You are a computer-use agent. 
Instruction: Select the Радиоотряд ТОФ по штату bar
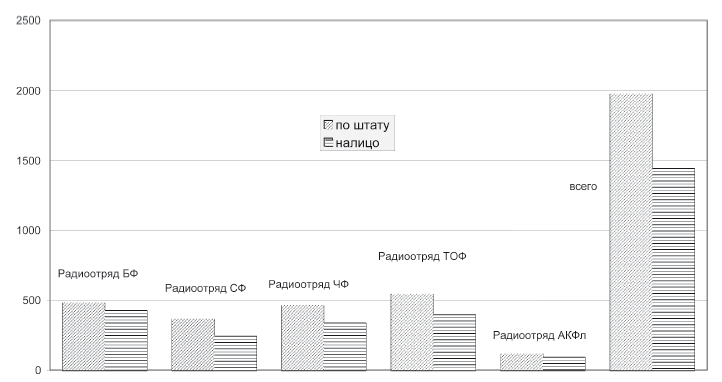tap(412, 332)
